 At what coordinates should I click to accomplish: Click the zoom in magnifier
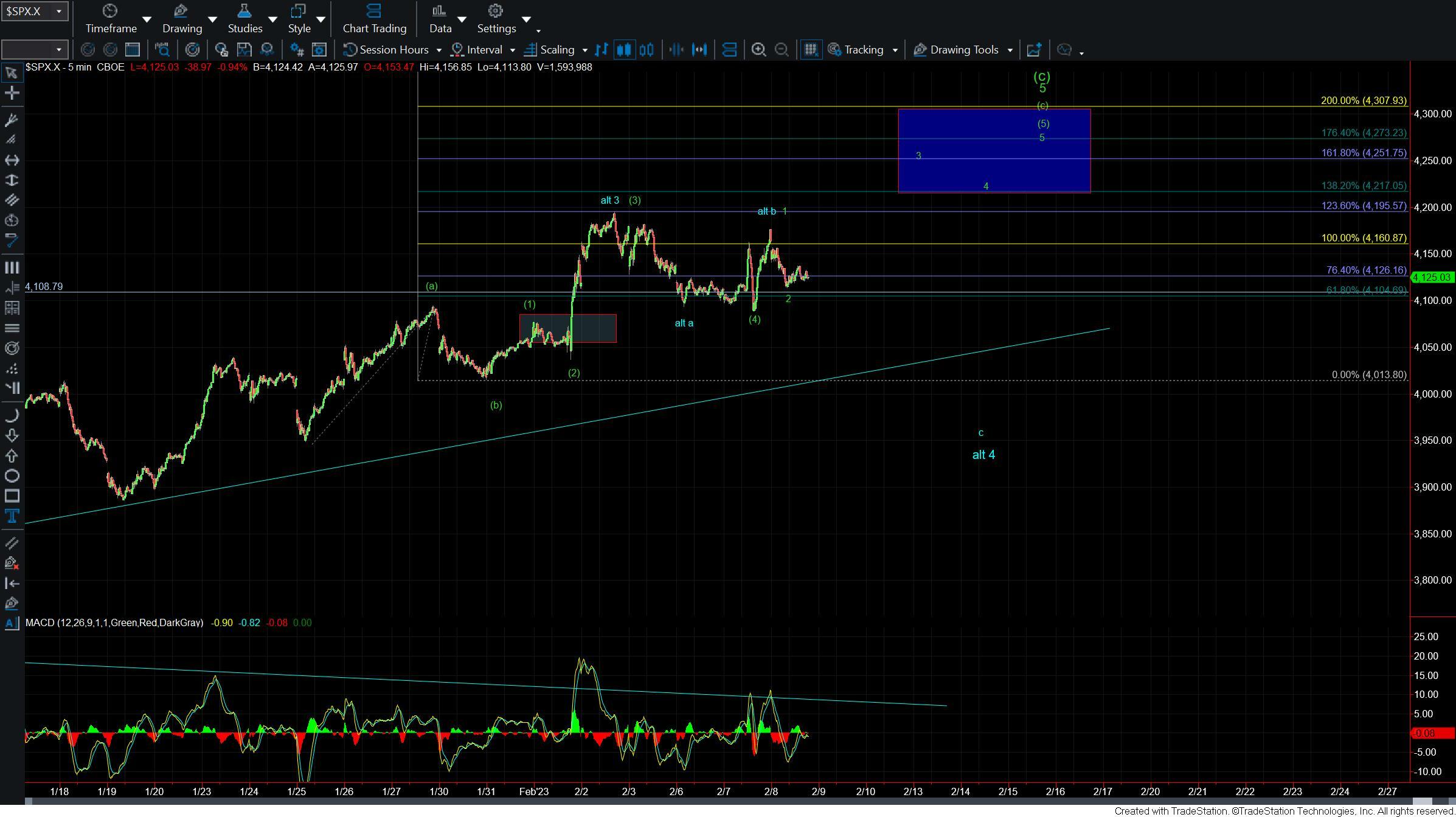point(758,50)
